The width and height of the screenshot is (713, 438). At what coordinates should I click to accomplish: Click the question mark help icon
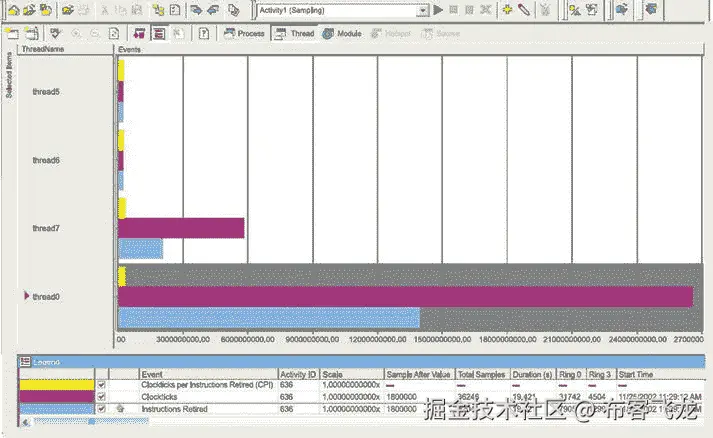[x=204, y=33]
